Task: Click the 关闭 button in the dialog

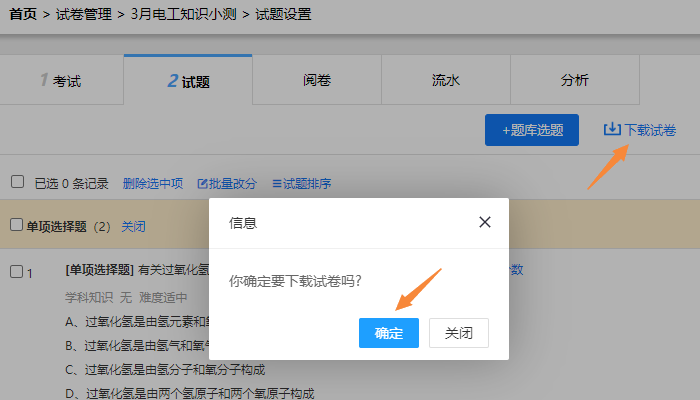Action: click(458, 333)
